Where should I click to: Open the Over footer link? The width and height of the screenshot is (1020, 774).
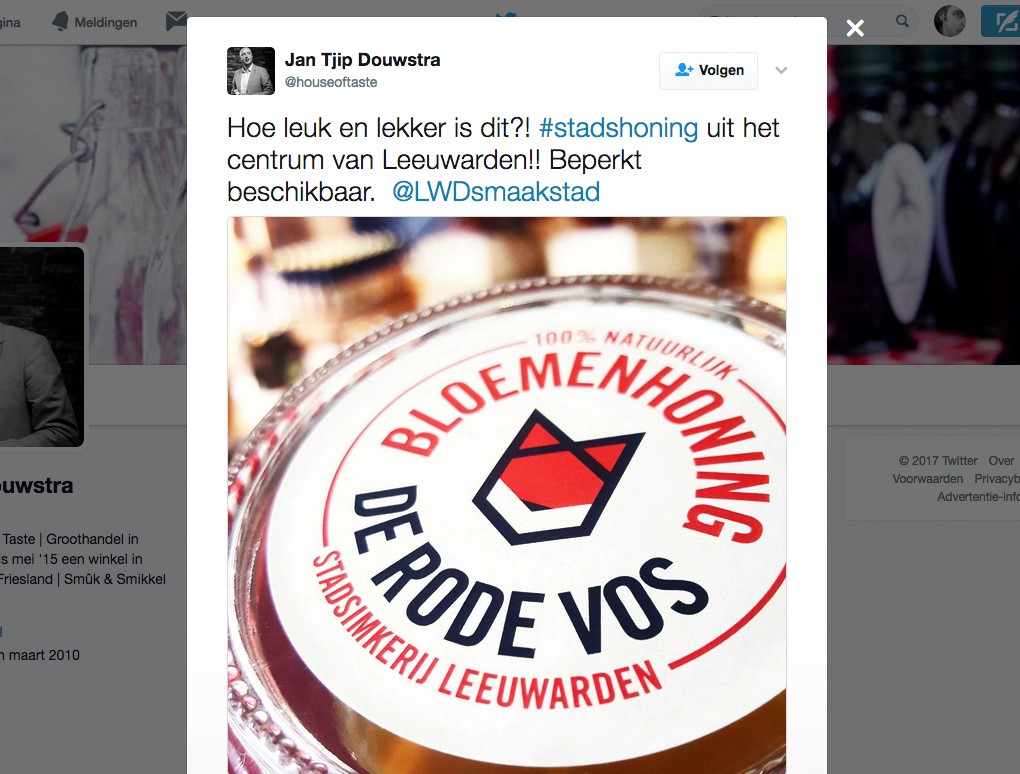[x=1001, y=460]
